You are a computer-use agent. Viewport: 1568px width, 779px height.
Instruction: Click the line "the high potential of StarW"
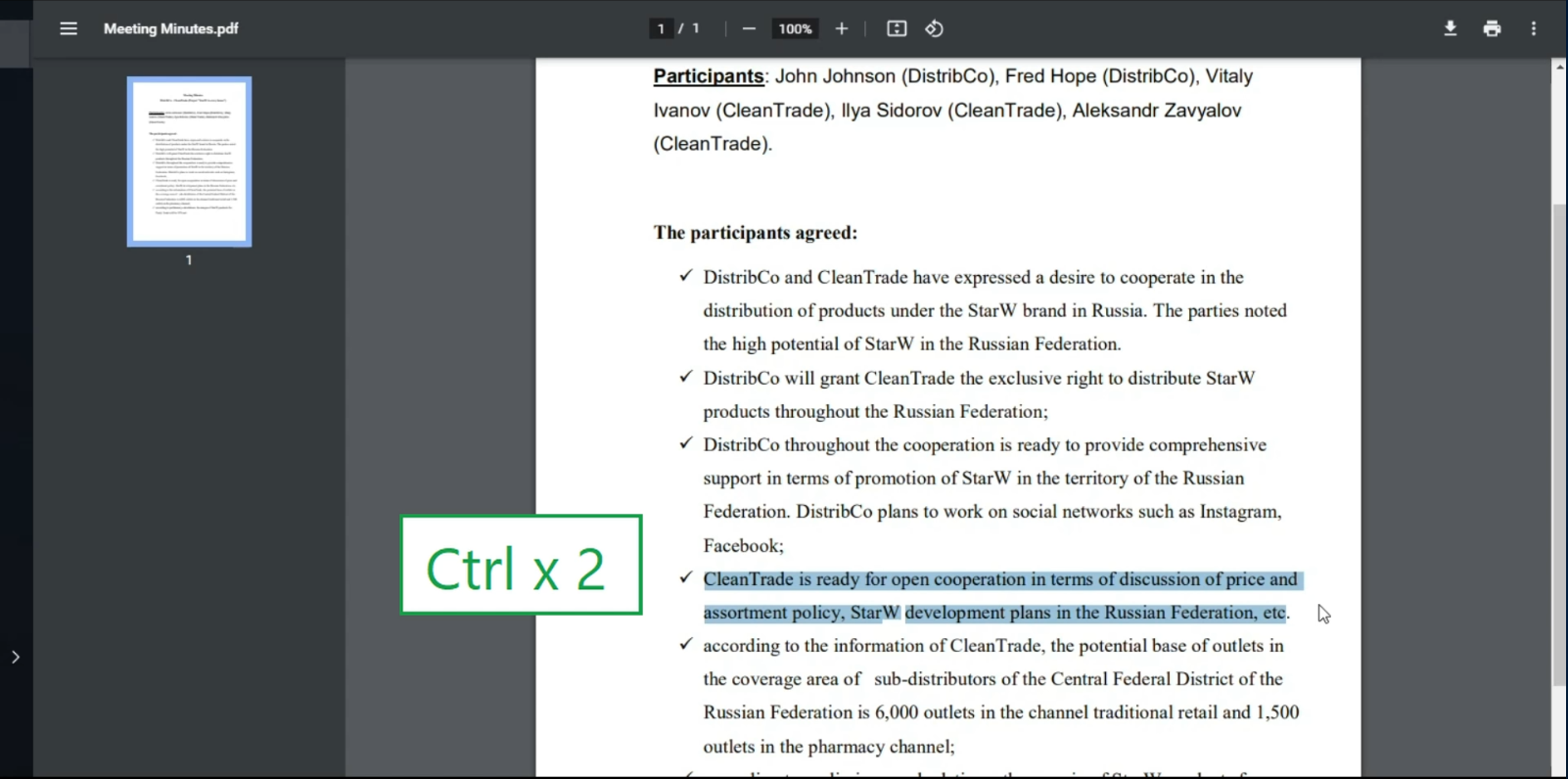pyautogui.click(x=912, y=344)
